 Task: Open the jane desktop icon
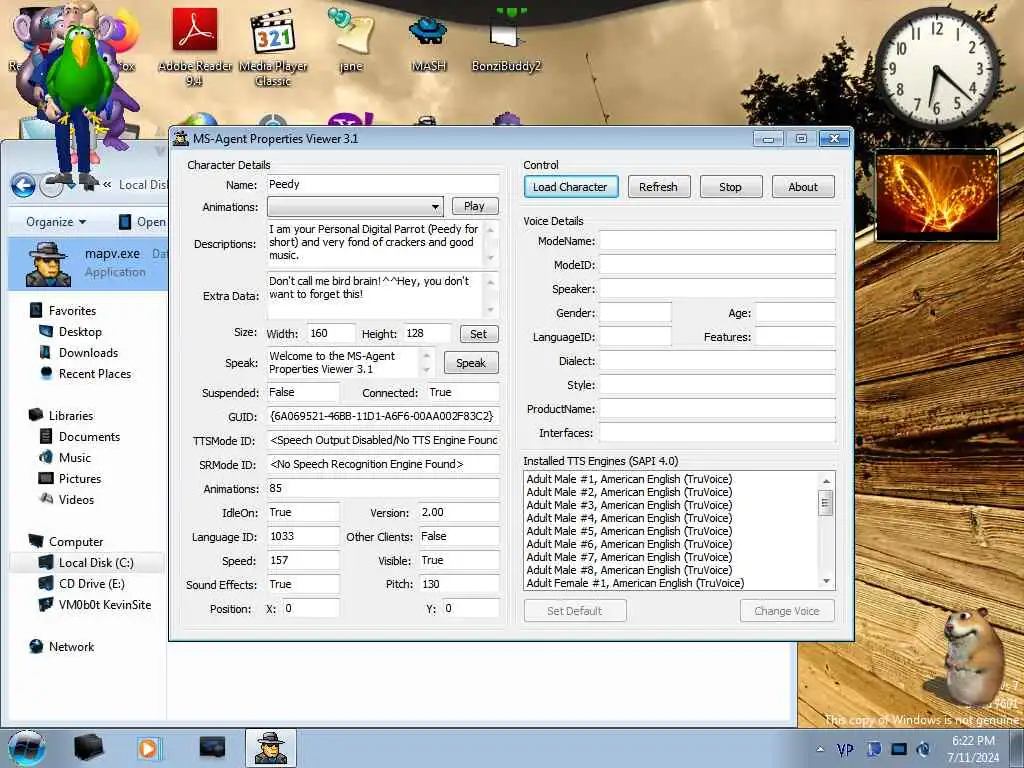pos(351,39)
